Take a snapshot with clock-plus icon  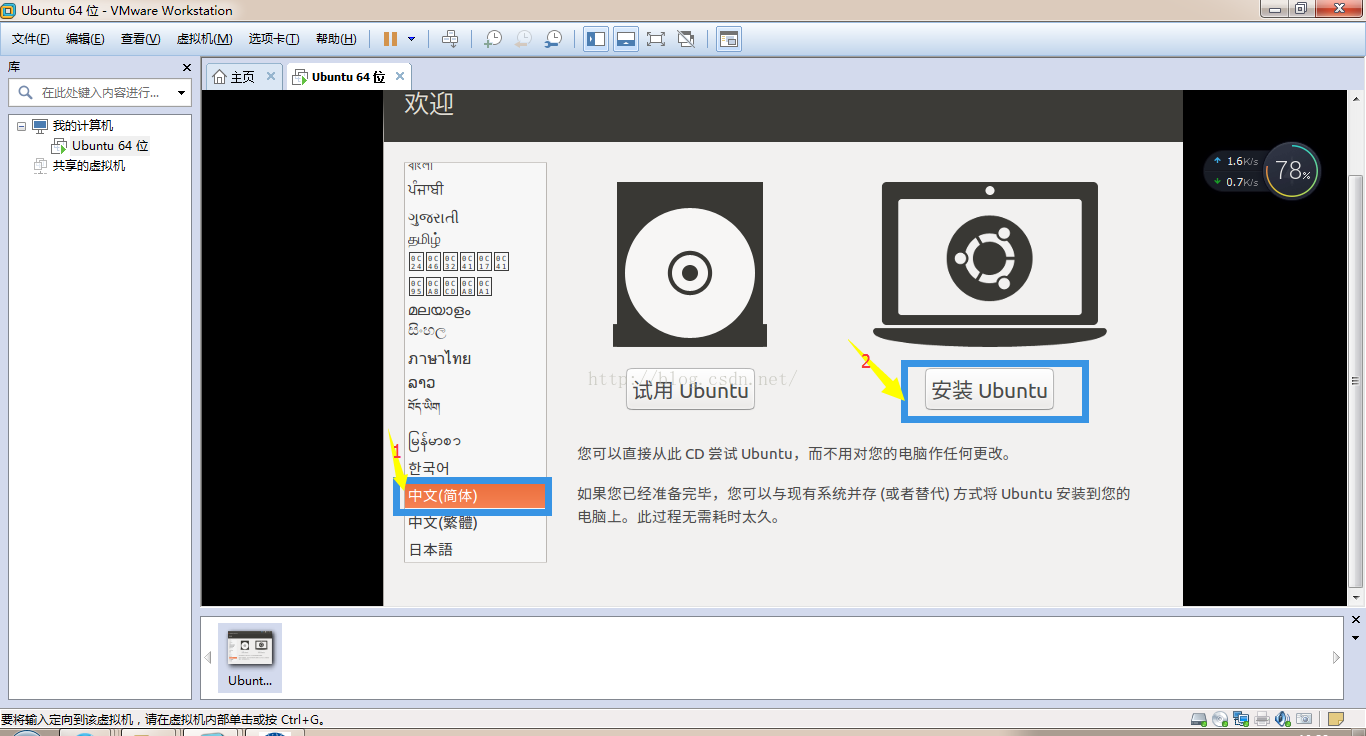point(493,39)
